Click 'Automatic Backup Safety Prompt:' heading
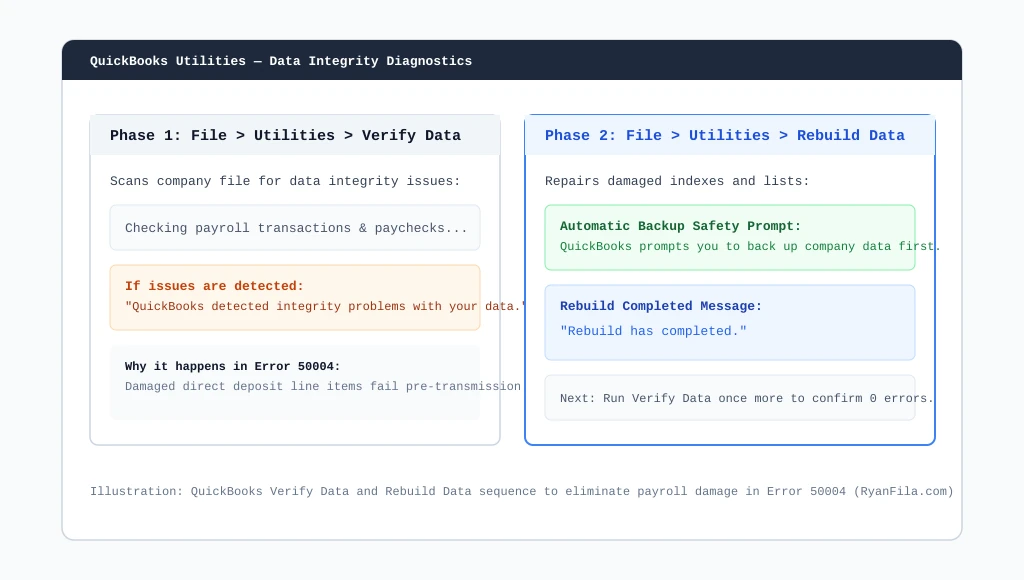Screen dimensions: 1024x580 (x=680, y=226)
